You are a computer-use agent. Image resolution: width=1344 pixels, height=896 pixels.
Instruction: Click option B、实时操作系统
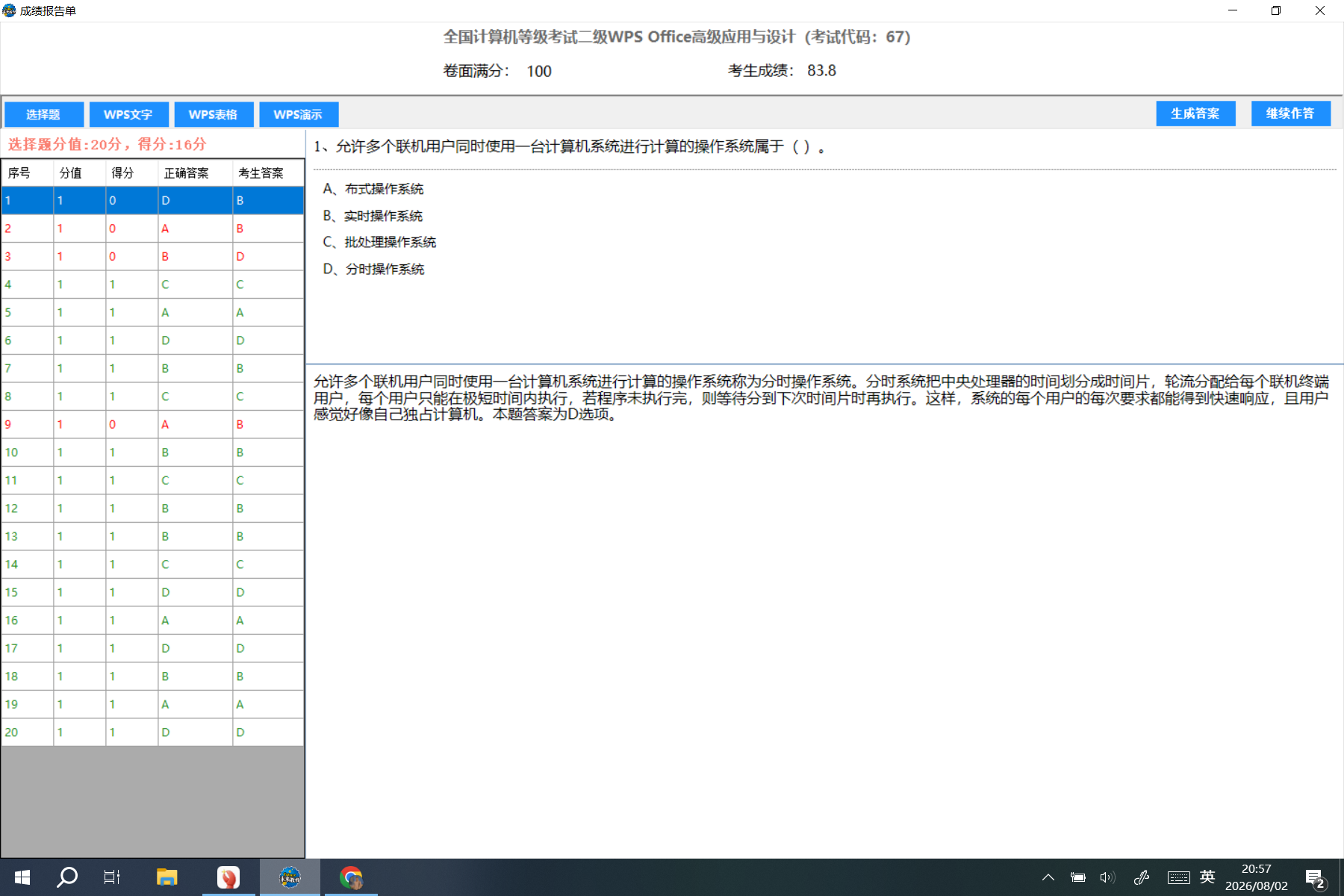pyautogui.click(x=373, y=216)
